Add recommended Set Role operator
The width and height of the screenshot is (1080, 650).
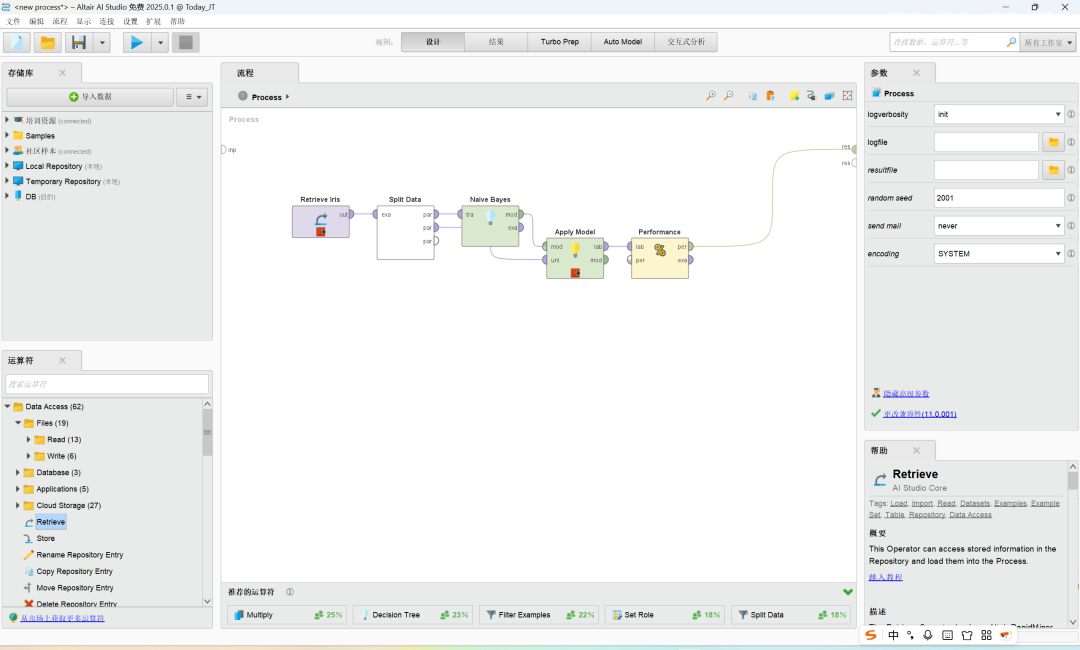[665, 615]
